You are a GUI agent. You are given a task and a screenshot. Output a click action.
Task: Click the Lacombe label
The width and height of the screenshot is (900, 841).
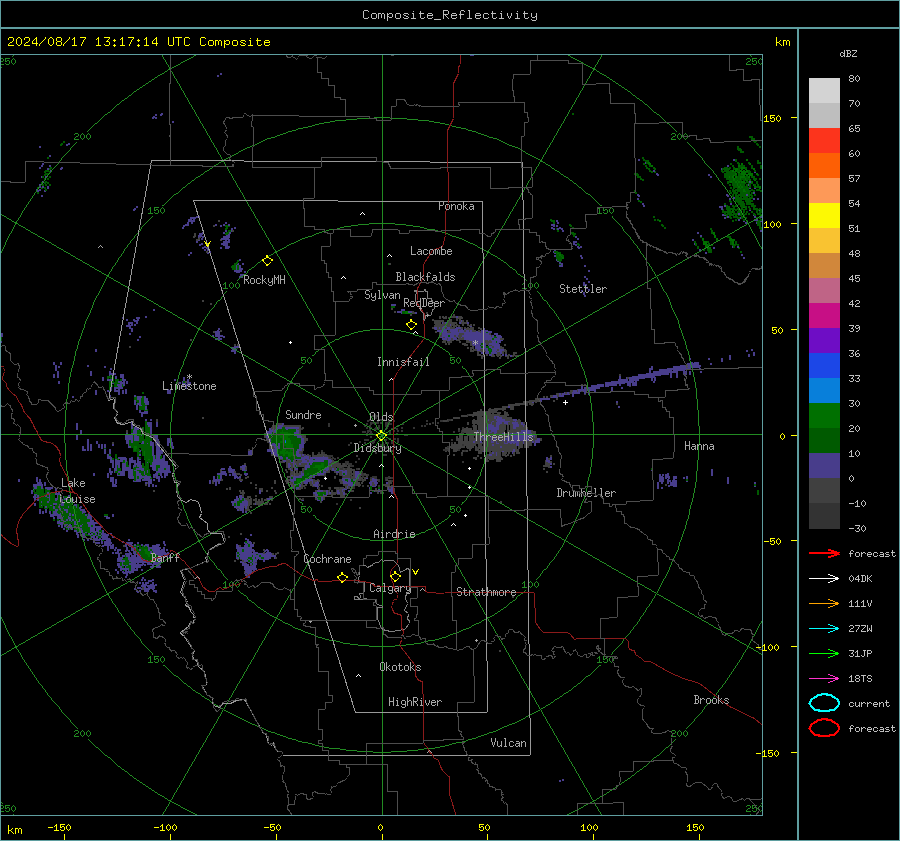[430, 251]
